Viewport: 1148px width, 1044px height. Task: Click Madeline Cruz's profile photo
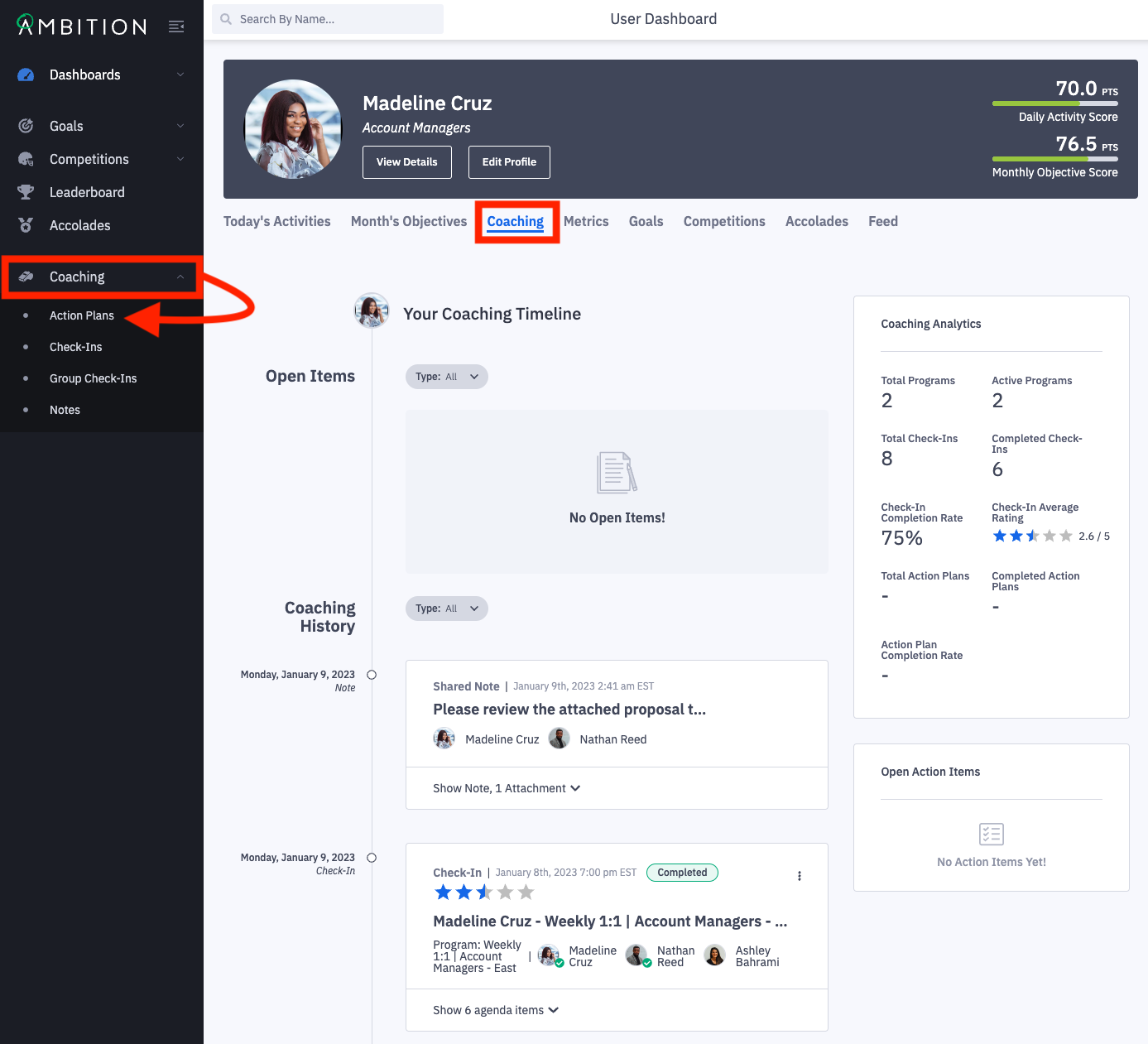tap(293, 129)
